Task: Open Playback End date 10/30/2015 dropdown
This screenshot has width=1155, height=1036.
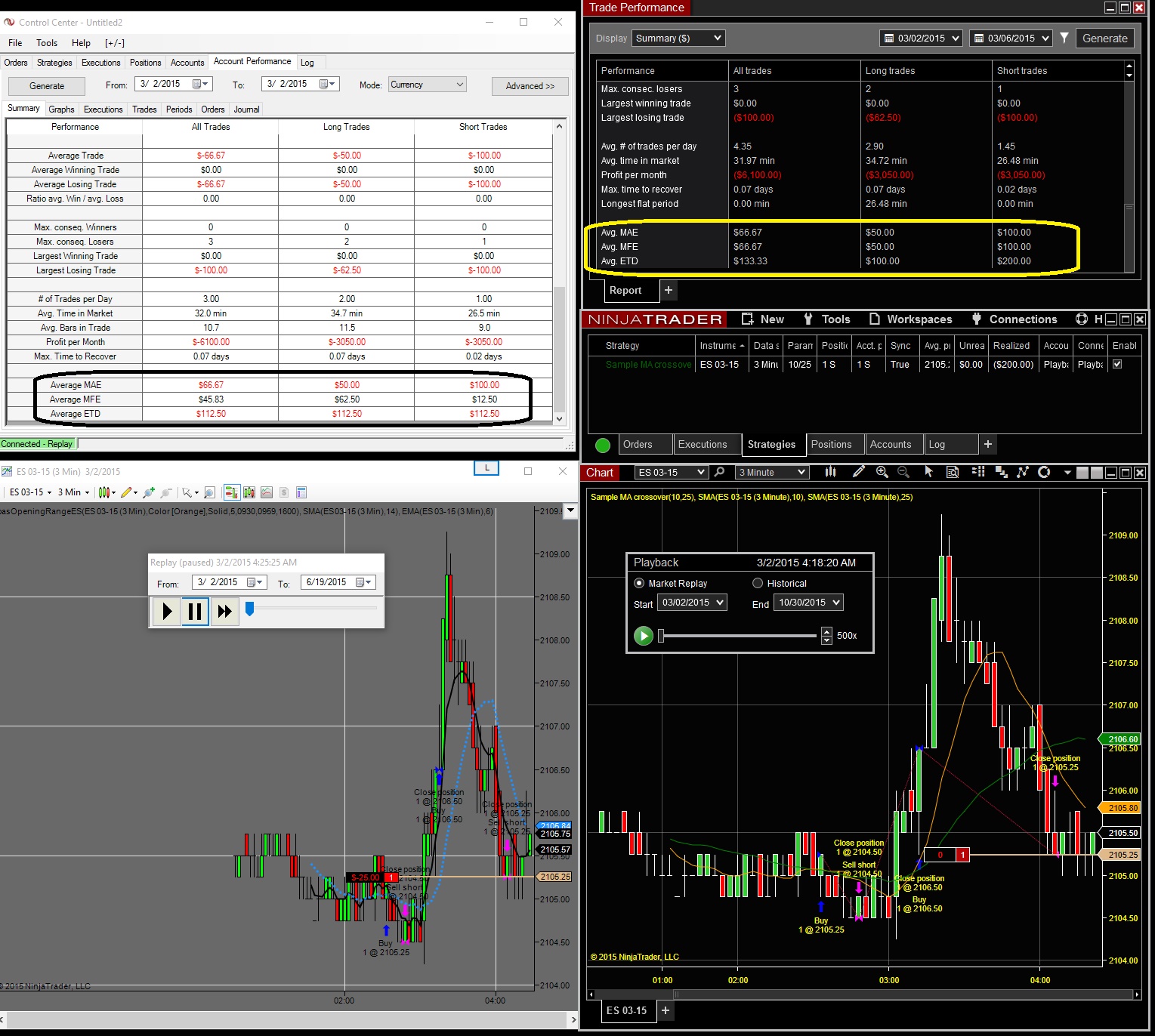Action: [808, 603]
